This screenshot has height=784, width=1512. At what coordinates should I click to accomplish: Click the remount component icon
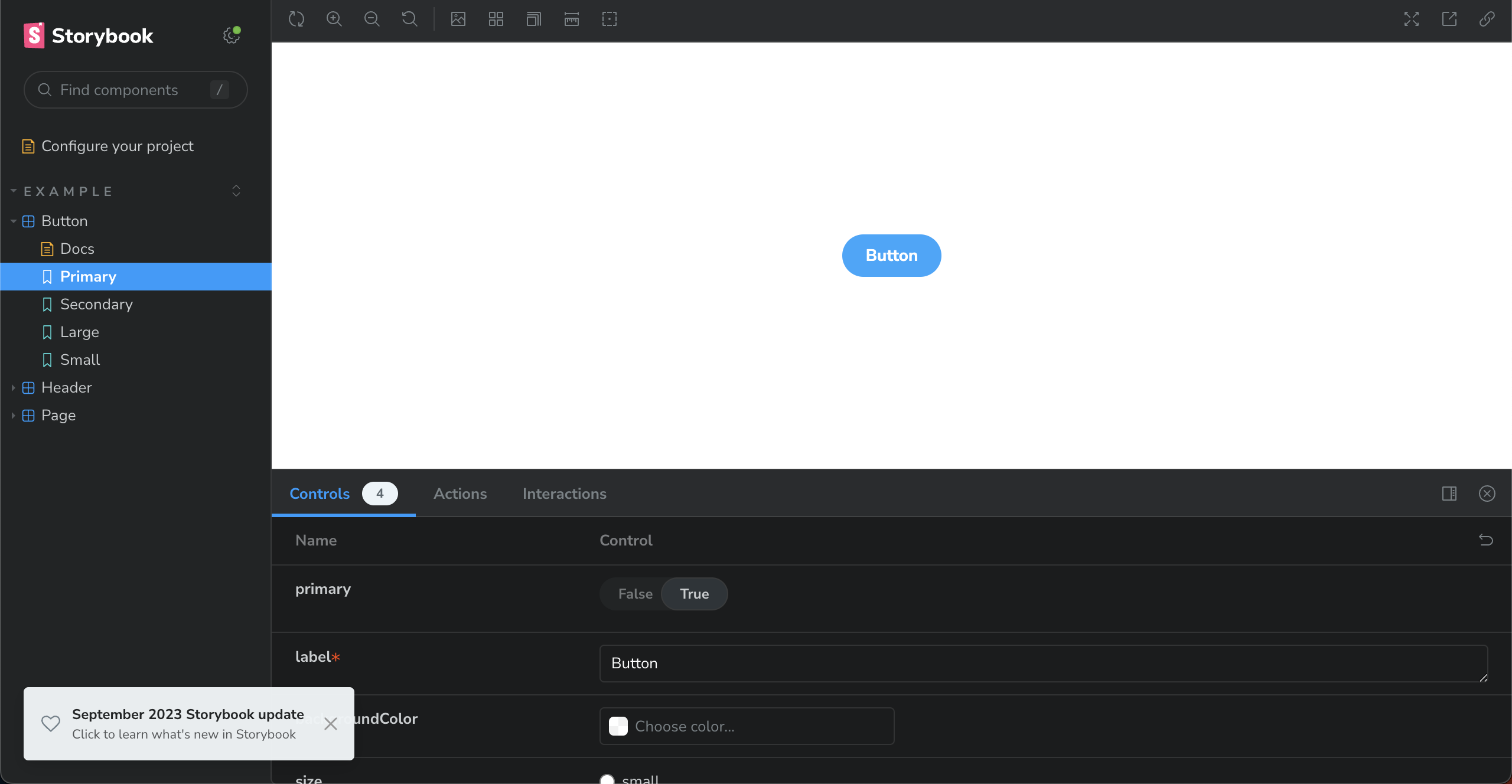296,19
